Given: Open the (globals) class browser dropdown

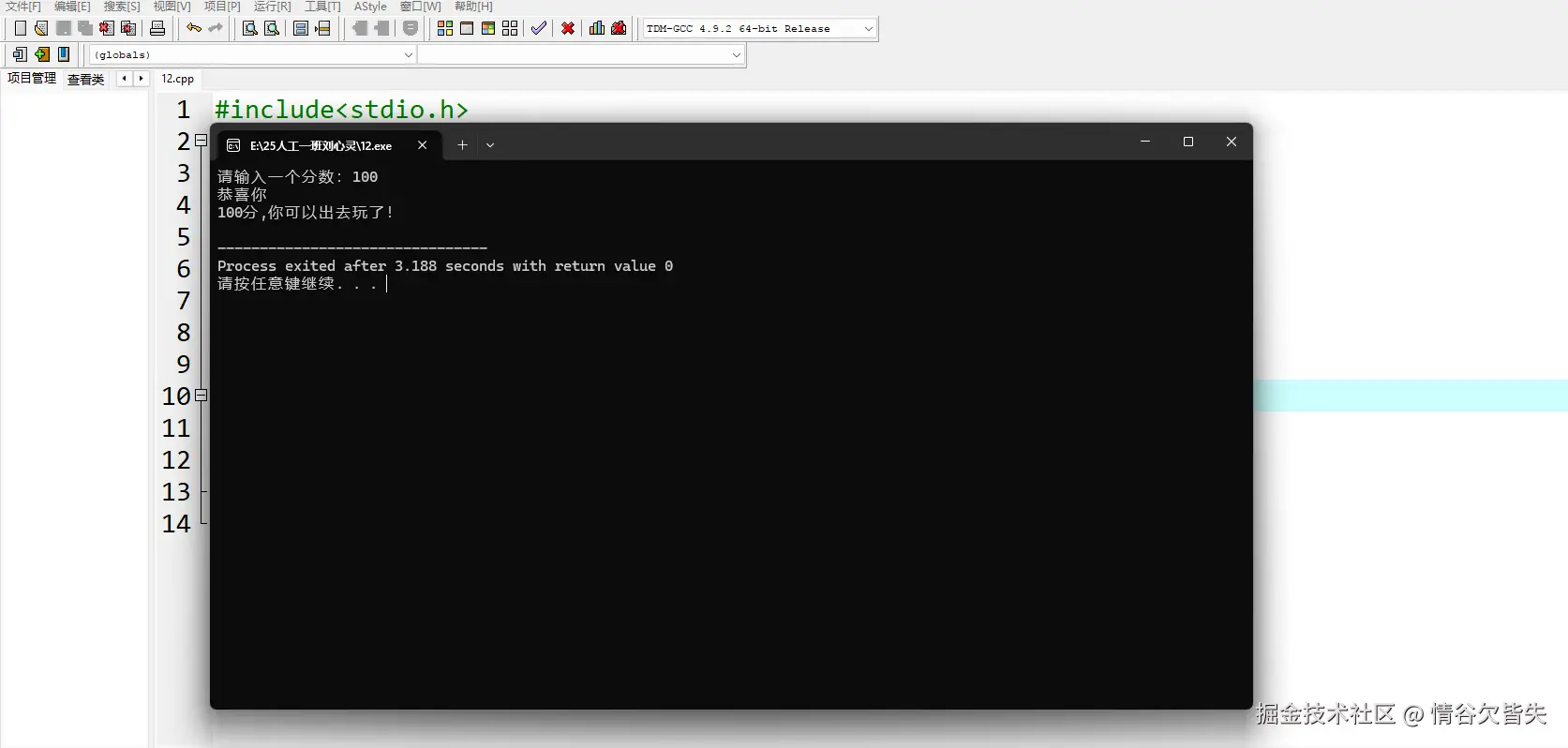Looking at the screenshot, I should (252, 54).
